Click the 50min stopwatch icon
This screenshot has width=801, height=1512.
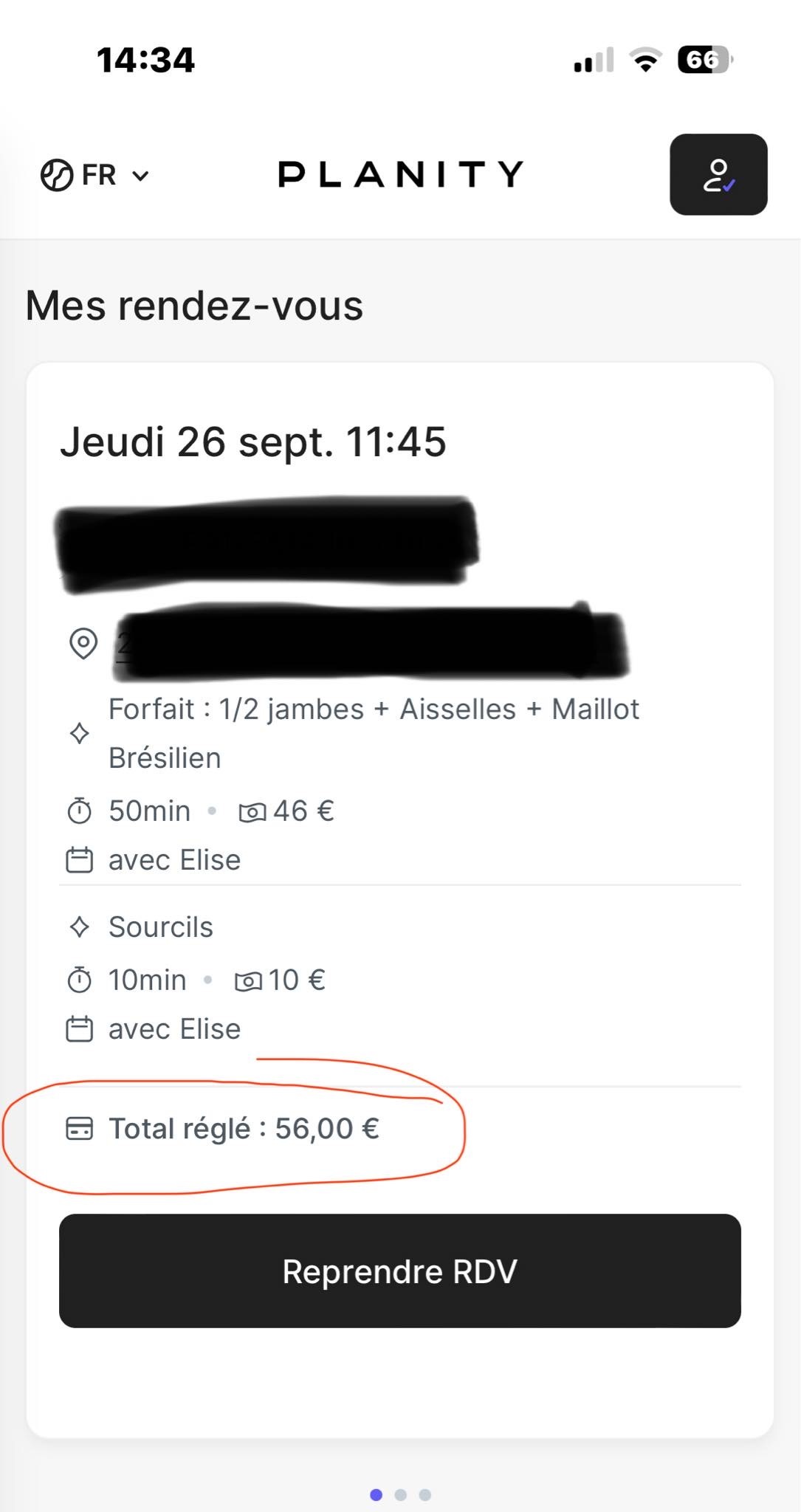pos(80,811)
